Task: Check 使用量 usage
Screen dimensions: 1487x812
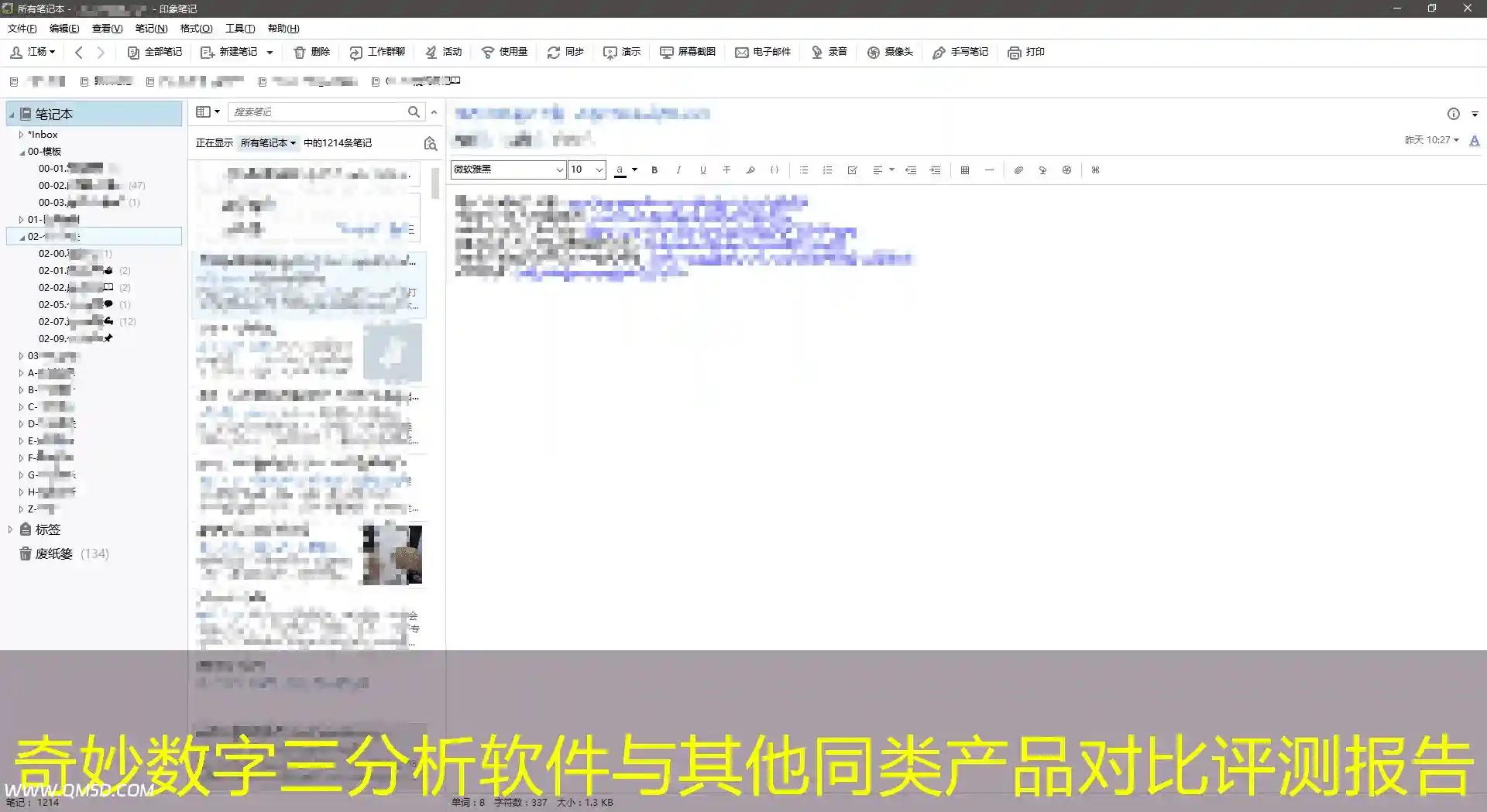Action: click(504, 52)
